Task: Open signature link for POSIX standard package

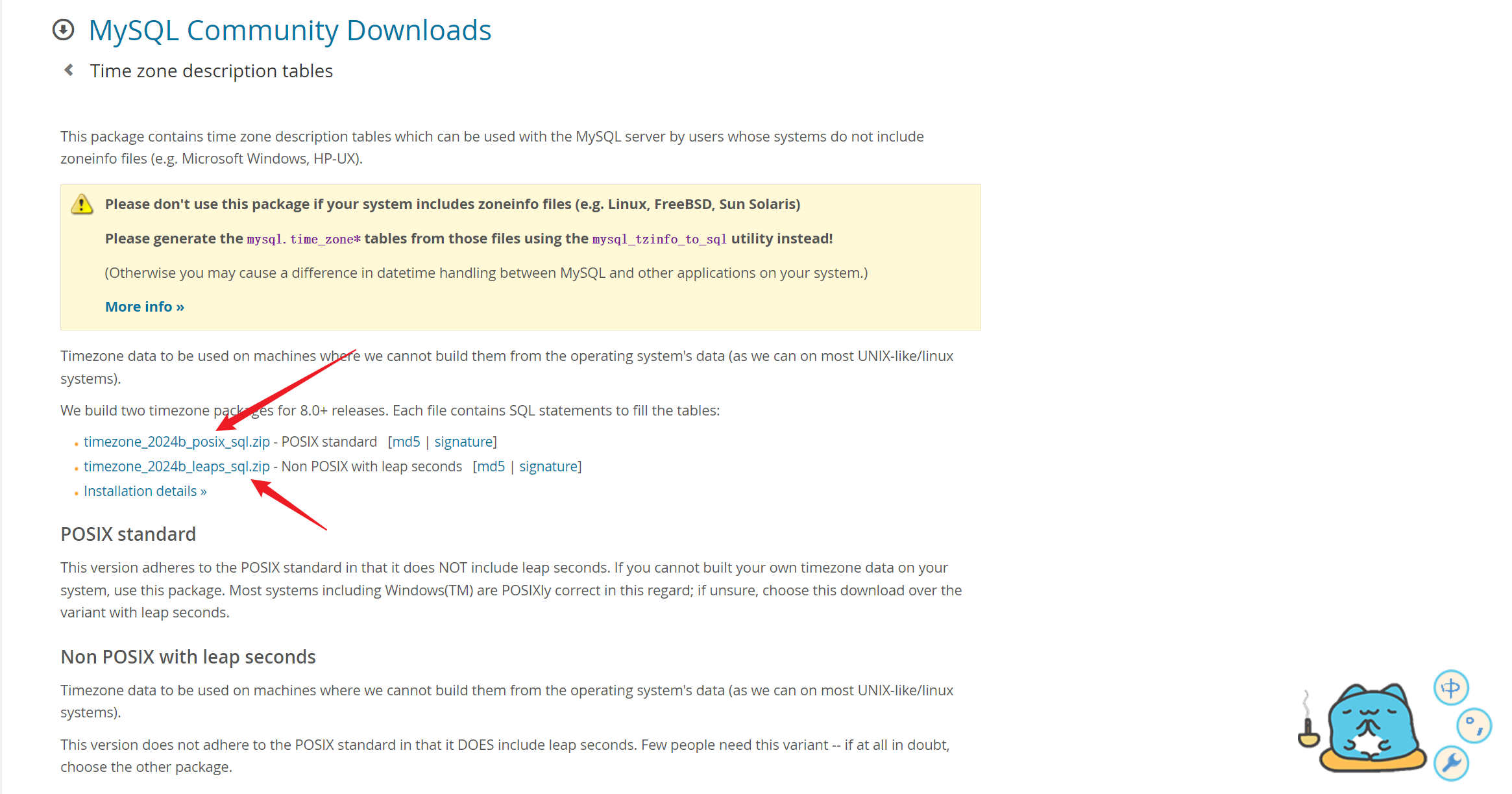Action: tap(463, 442)
